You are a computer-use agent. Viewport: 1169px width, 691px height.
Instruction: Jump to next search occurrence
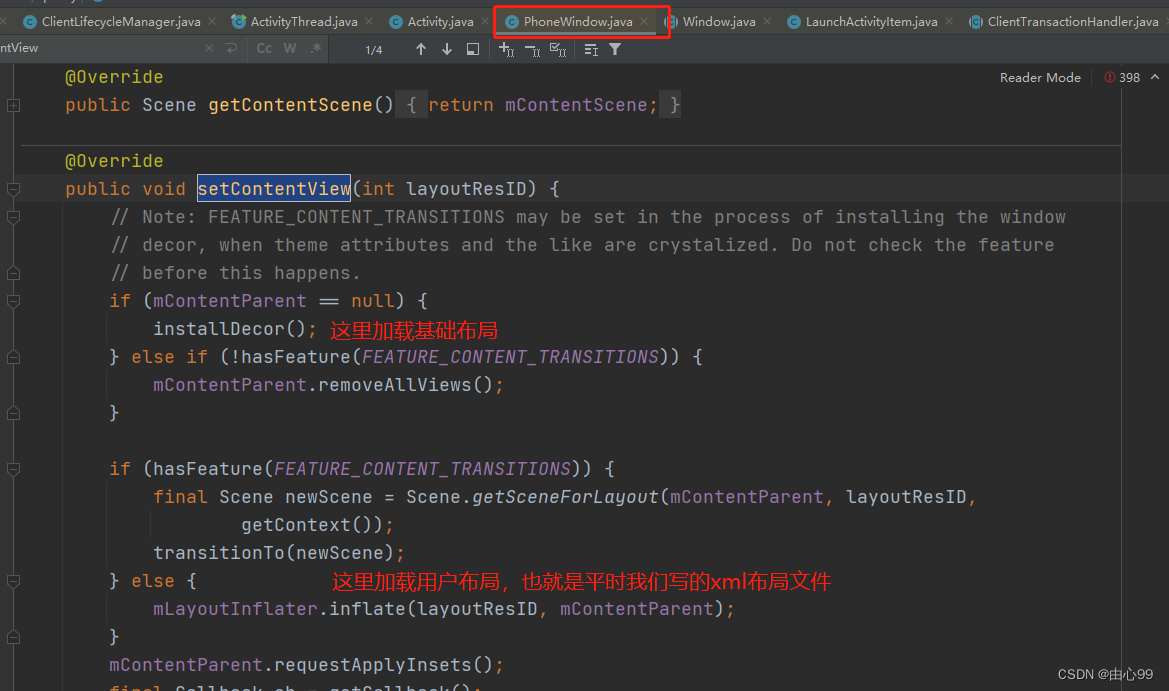446,48
